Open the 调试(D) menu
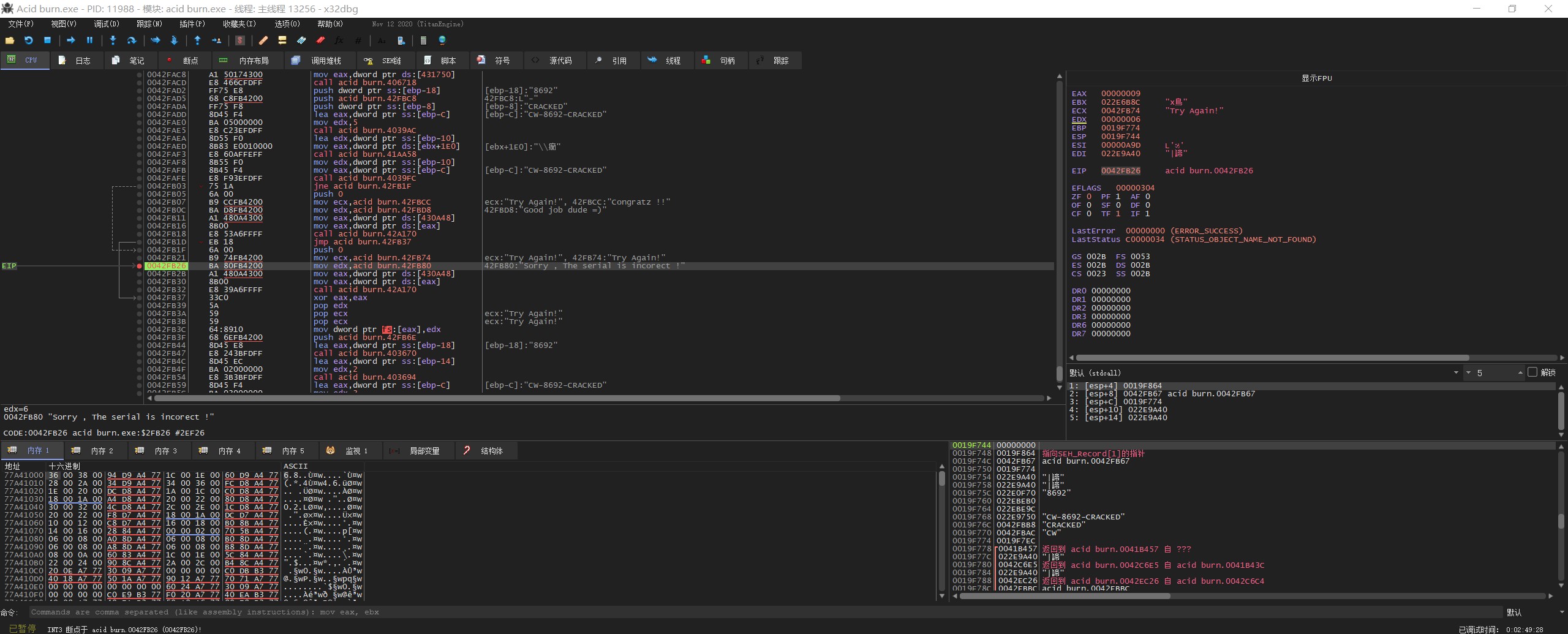The width and height of the screenshot is (1568, 634). point(106,24)
